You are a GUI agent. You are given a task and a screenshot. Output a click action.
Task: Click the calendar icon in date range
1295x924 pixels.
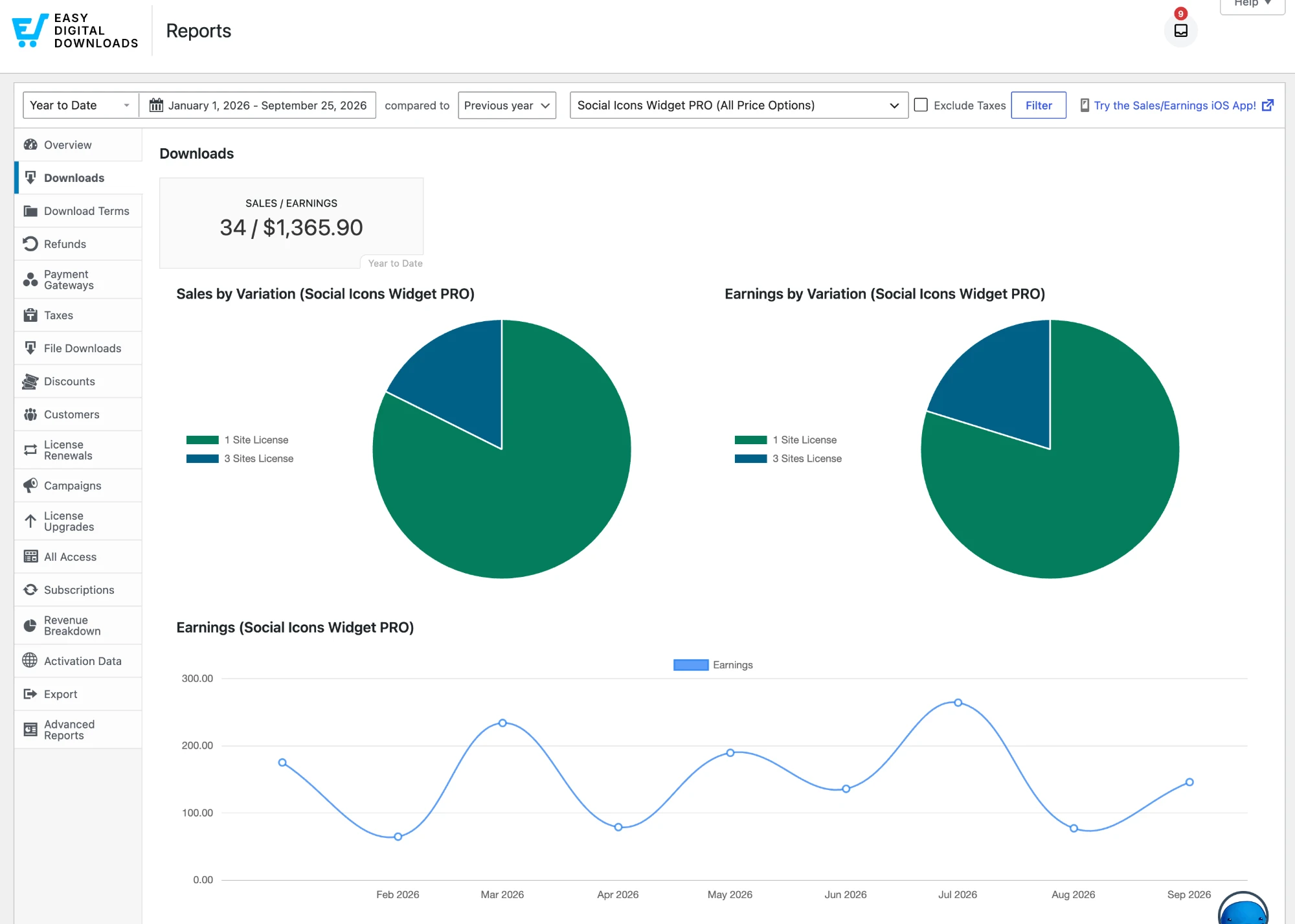[x=156, y=105]
